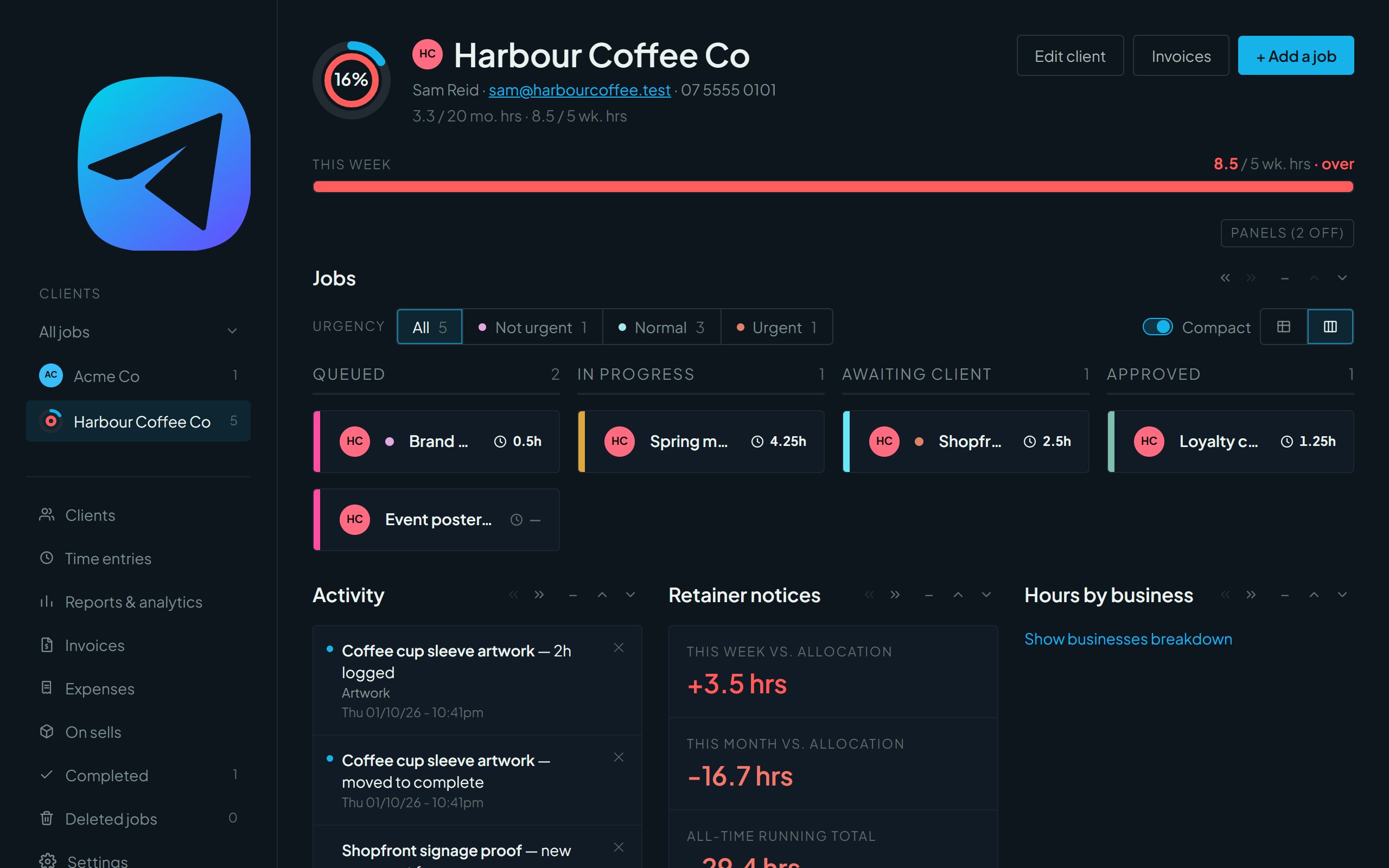The width and height of the screenshot is (1389, 868).
Task: Open Deleted jobs in the sidebar
Action: 138,819
